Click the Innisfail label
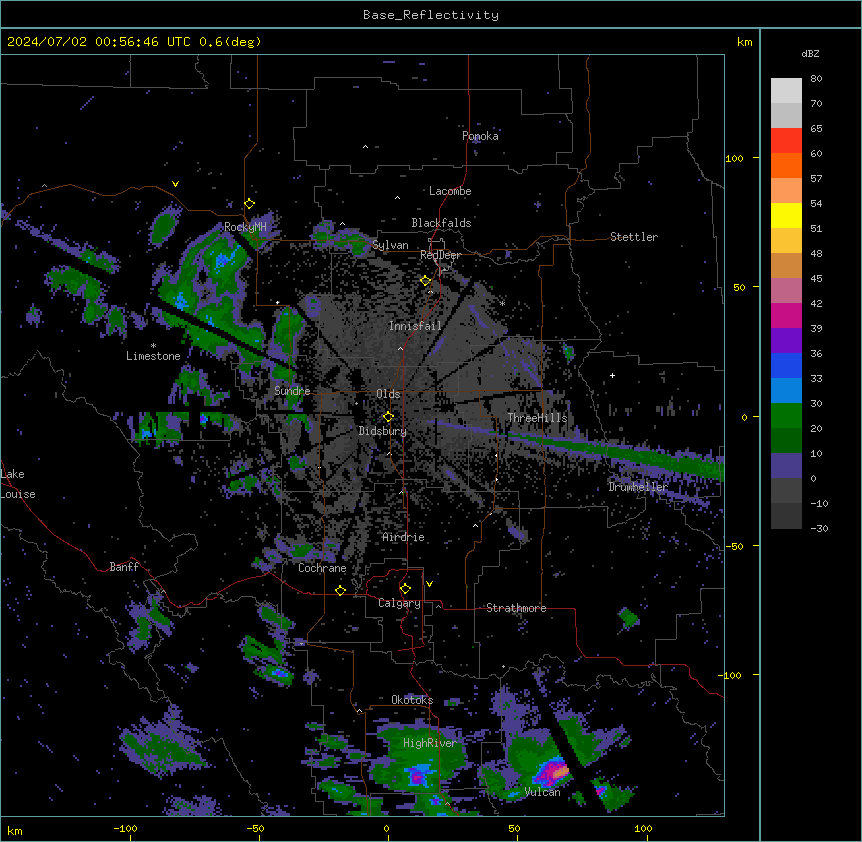 (415, 326)
